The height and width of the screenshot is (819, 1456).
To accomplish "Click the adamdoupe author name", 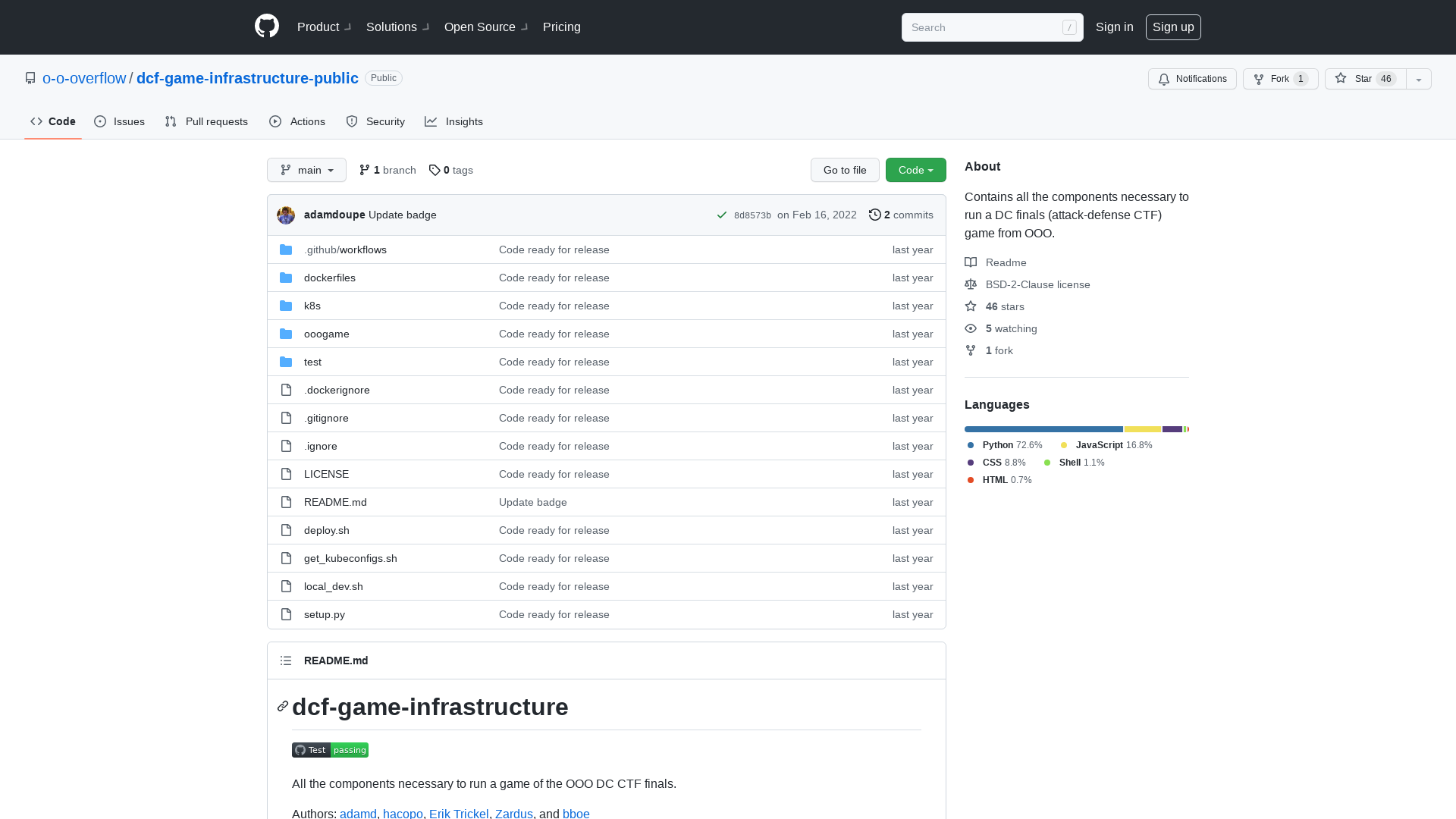I will pos(334,215).
